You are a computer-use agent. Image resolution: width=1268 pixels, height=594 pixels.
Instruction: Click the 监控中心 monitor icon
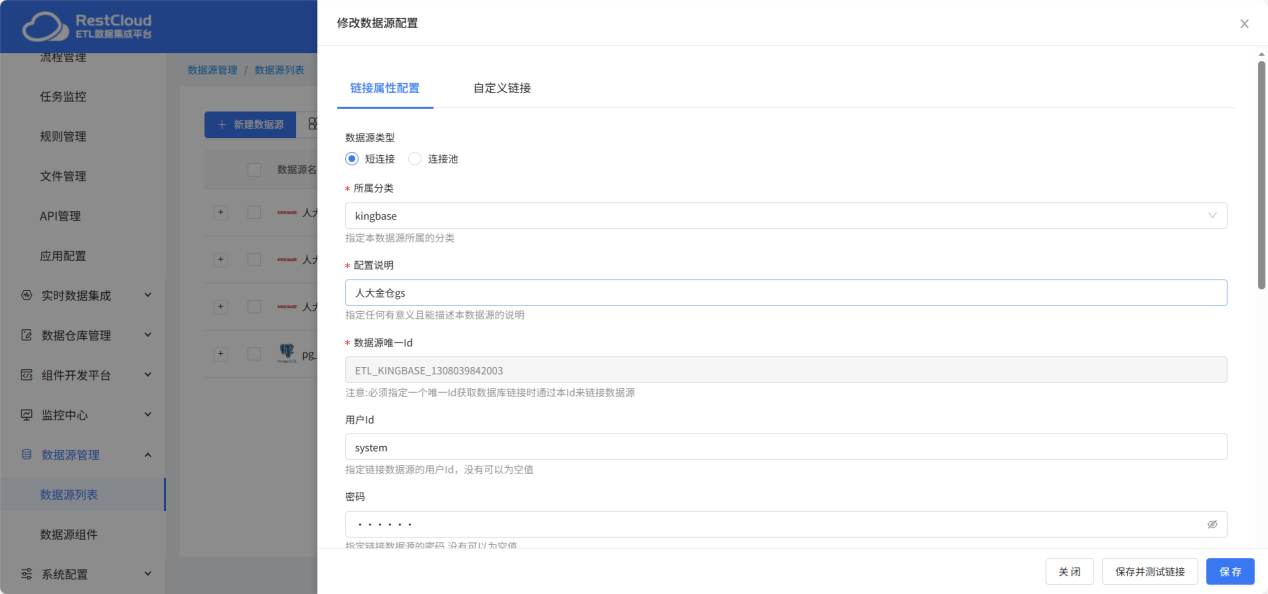click(27, 415)
